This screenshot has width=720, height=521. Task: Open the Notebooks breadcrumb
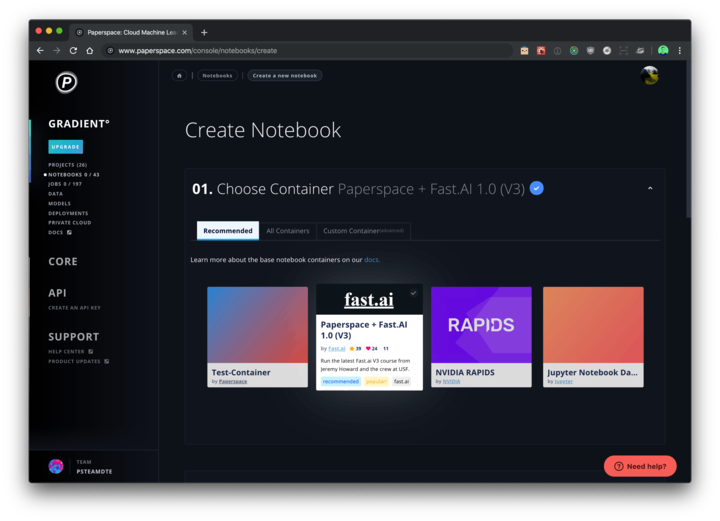pyautogui.click(x=217, y=76)
